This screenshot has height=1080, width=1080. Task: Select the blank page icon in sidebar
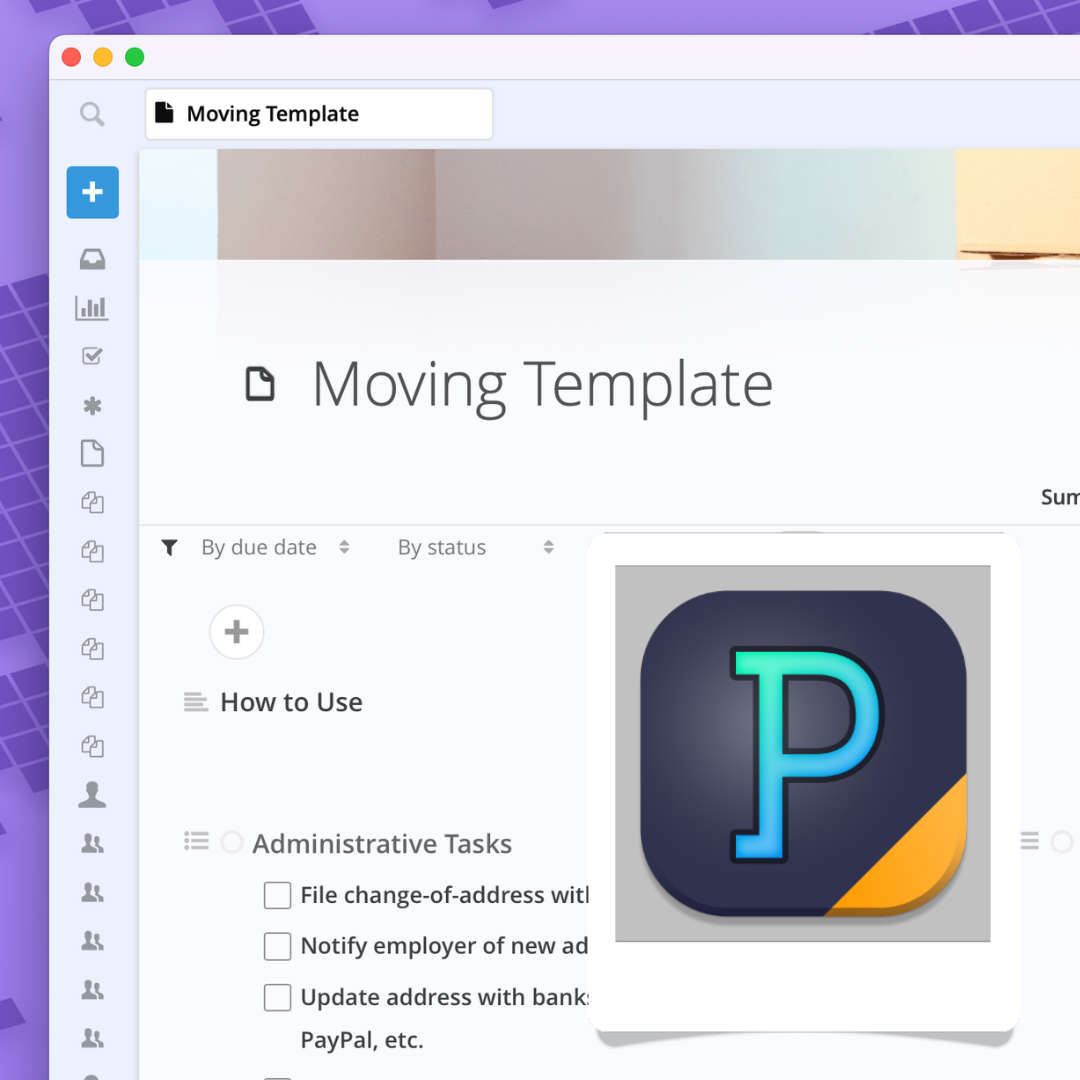click(x=92, y=453)
